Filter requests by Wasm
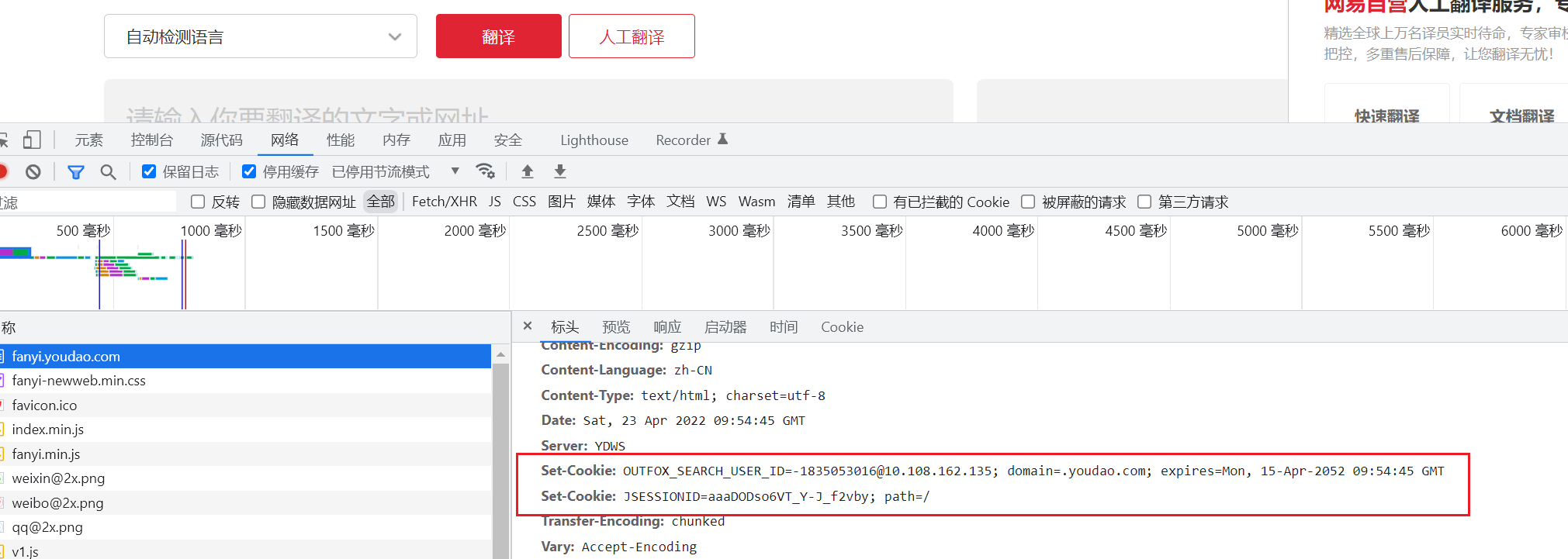 tap(756, 202)
